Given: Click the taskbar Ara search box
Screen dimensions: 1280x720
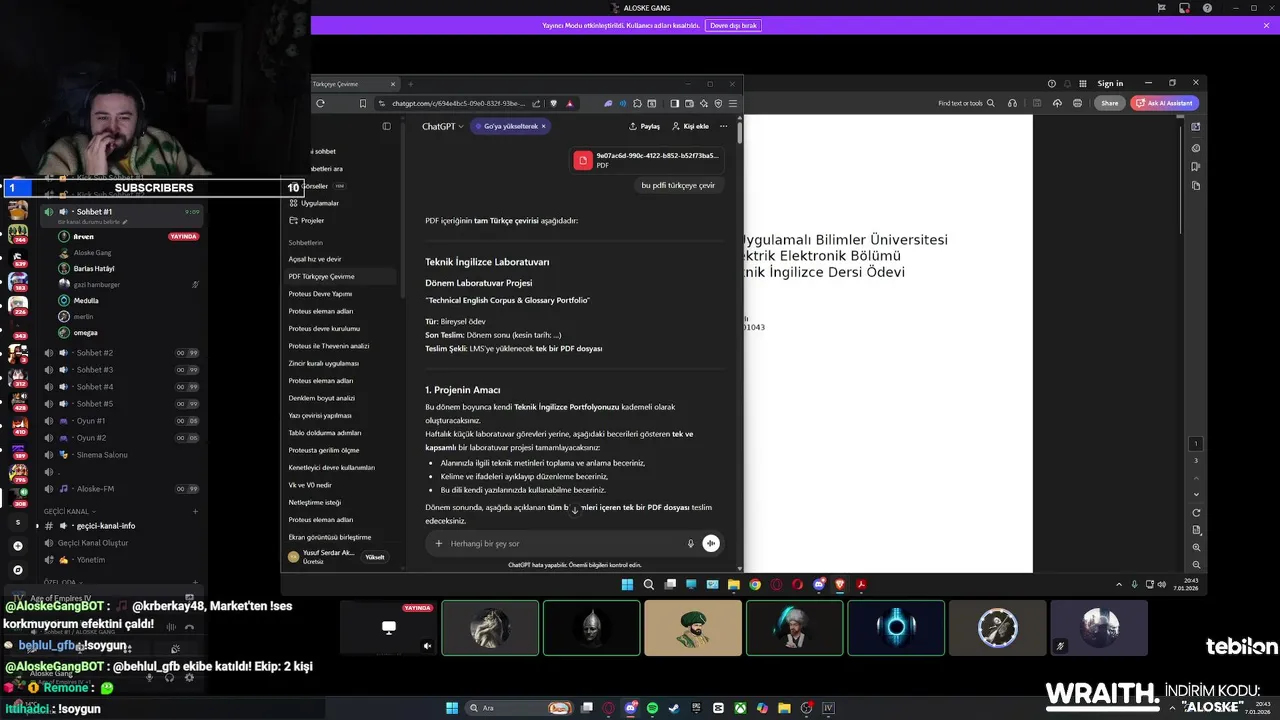Looking at the screenshot, I should [520, 708].
